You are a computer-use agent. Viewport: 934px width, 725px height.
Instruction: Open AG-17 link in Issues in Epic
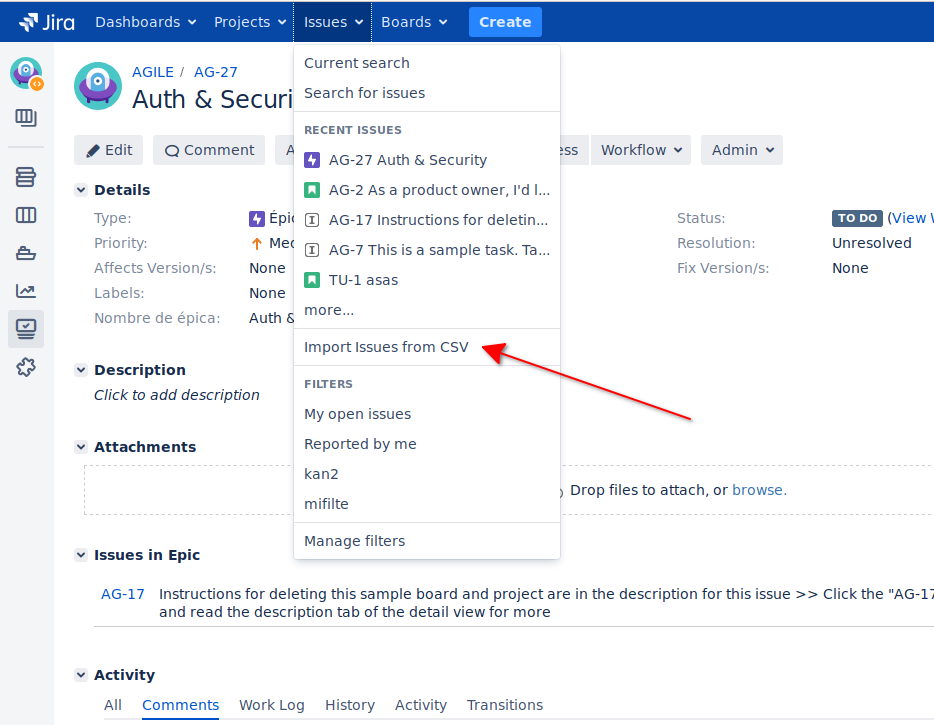click(123, 594)
